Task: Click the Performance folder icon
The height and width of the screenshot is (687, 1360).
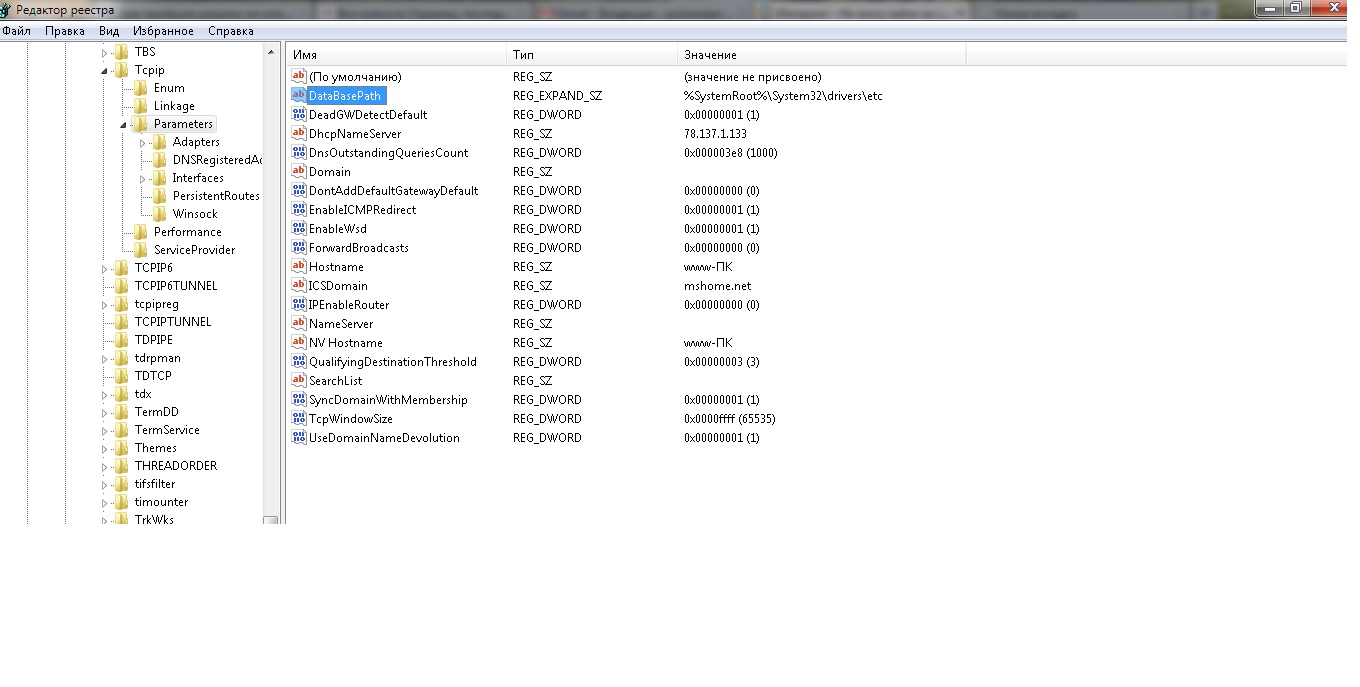Action: 141,232
